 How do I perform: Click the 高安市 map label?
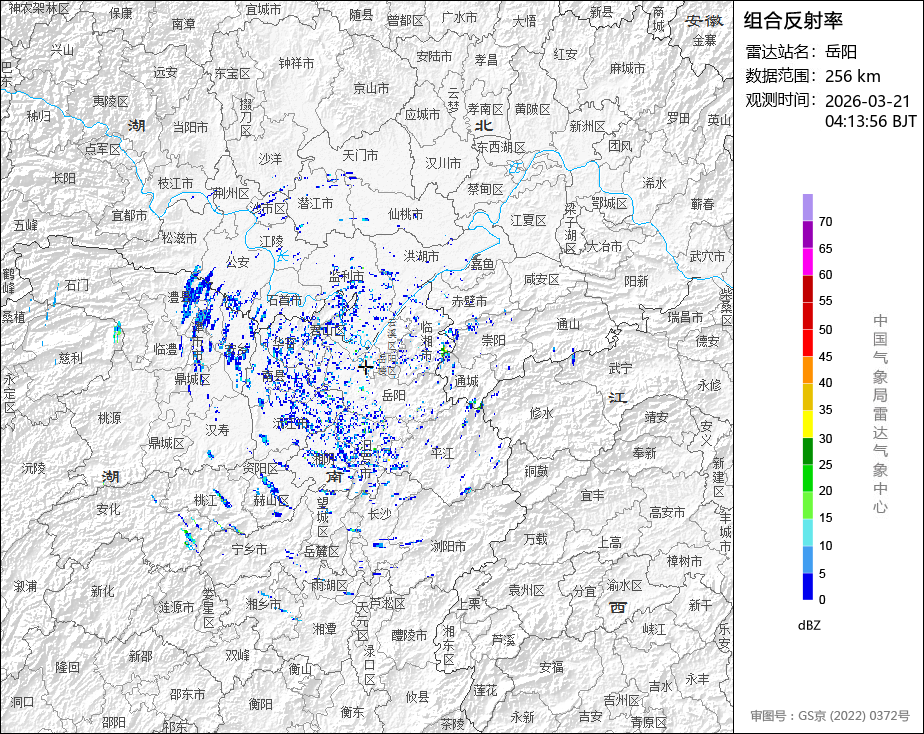click(667, 513)
